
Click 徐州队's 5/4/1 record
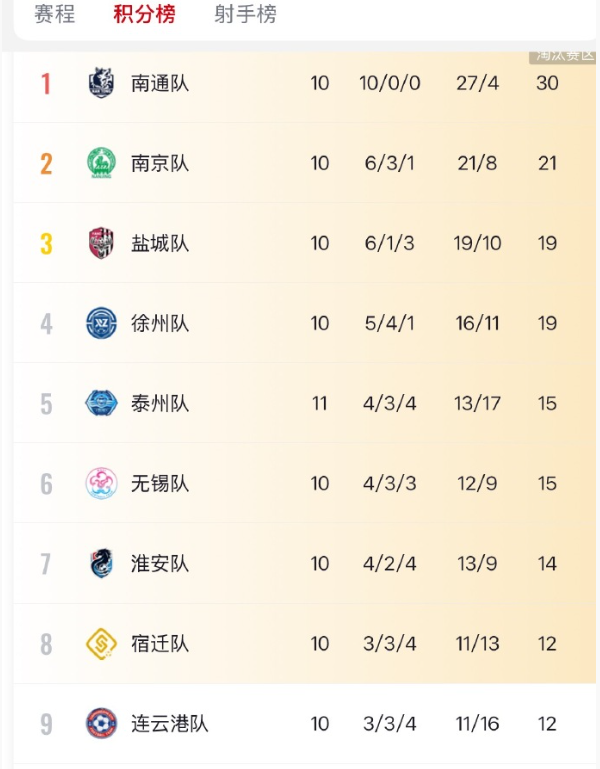pos(387,323)
